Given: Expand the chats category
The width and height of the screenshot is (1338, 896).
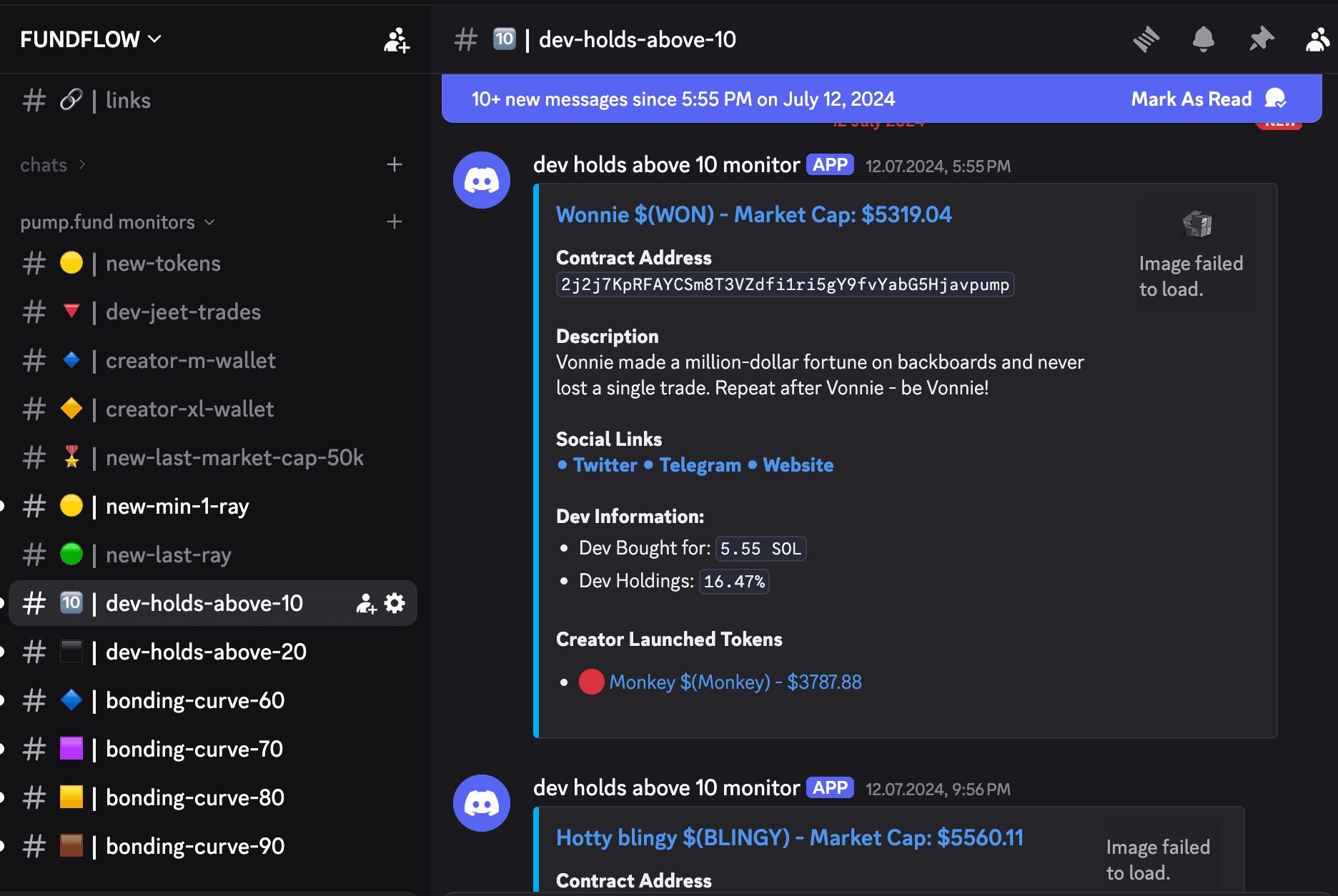Looking at the screenshot, I should [x=53, y=165].
